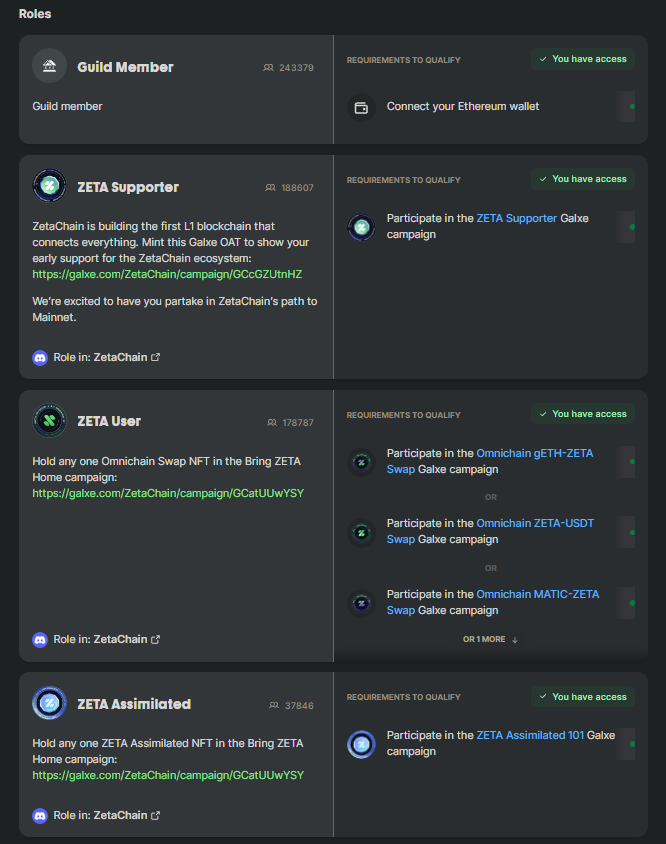Image resolution: width=666 pixels, height=844 pixels.
Task: Click the Guild Member role title
Action: (125, 67)
